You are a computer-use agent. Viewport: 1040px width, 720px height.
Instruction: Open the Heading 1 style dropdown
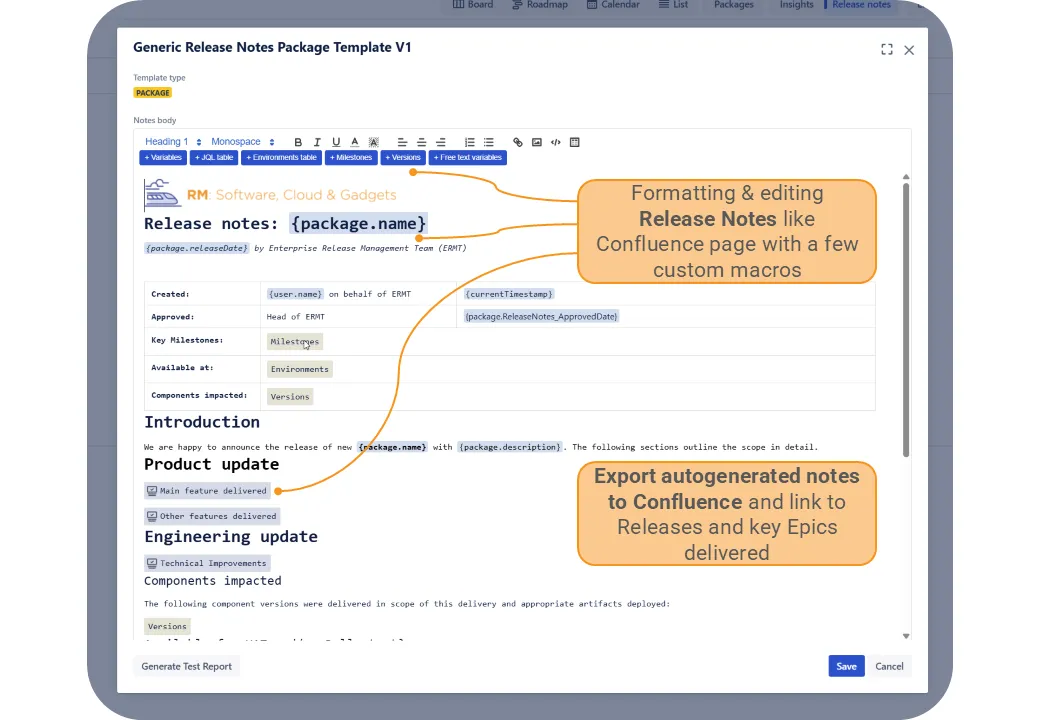pyautogui.click(x=173, y=142)
